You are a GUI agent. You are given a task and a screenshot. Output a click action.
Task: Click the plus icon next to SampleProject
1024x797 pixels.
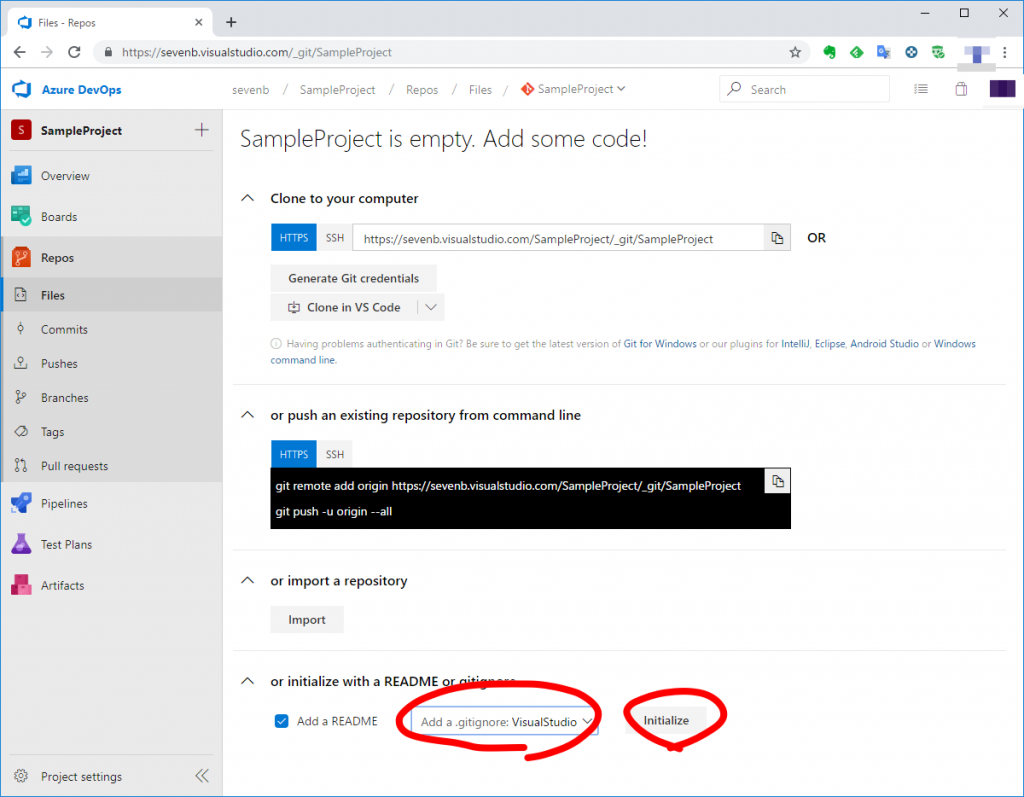point(202,130)
